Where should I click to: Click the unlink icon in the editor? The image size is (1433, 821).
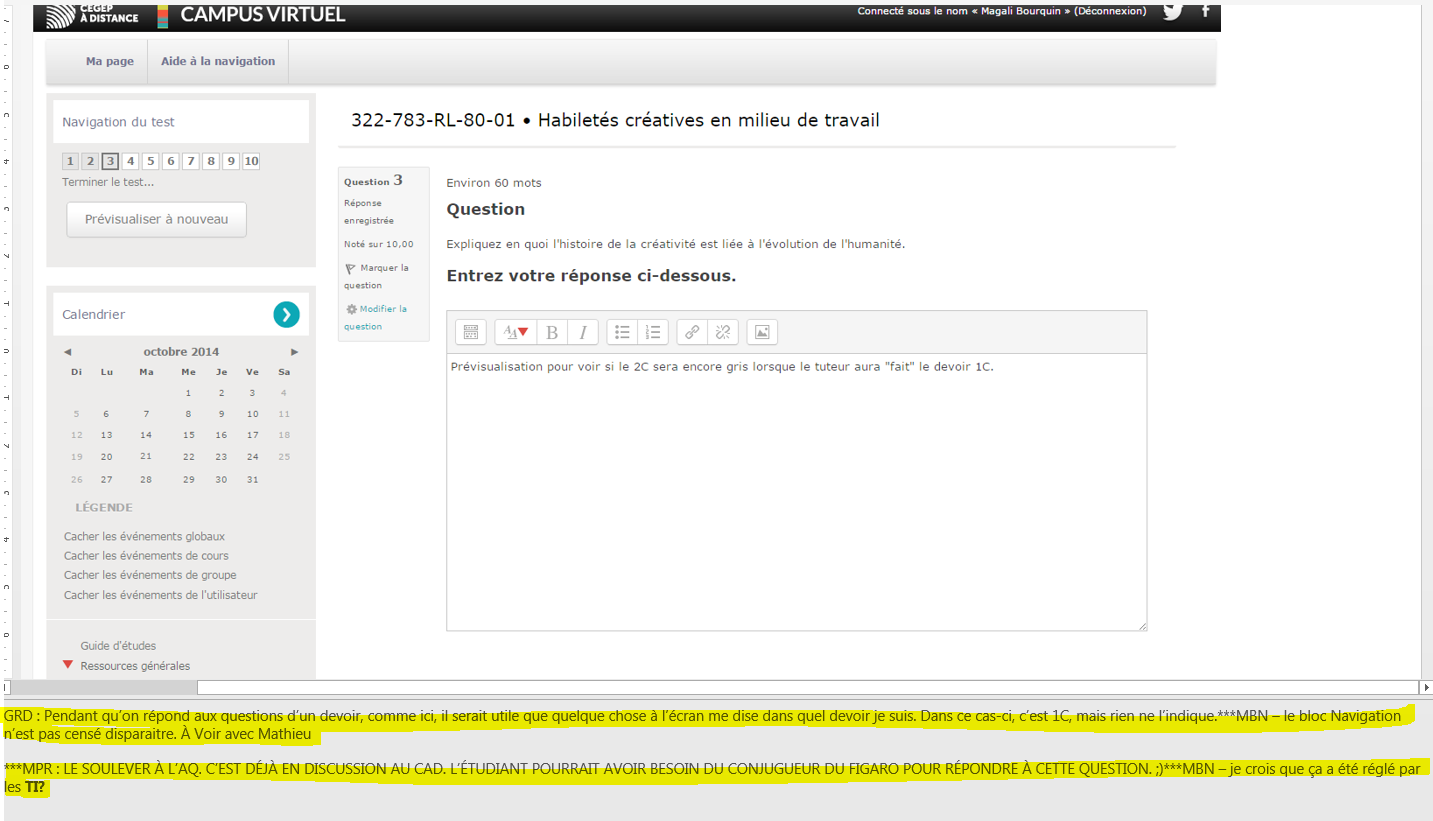tap(723, 333)
